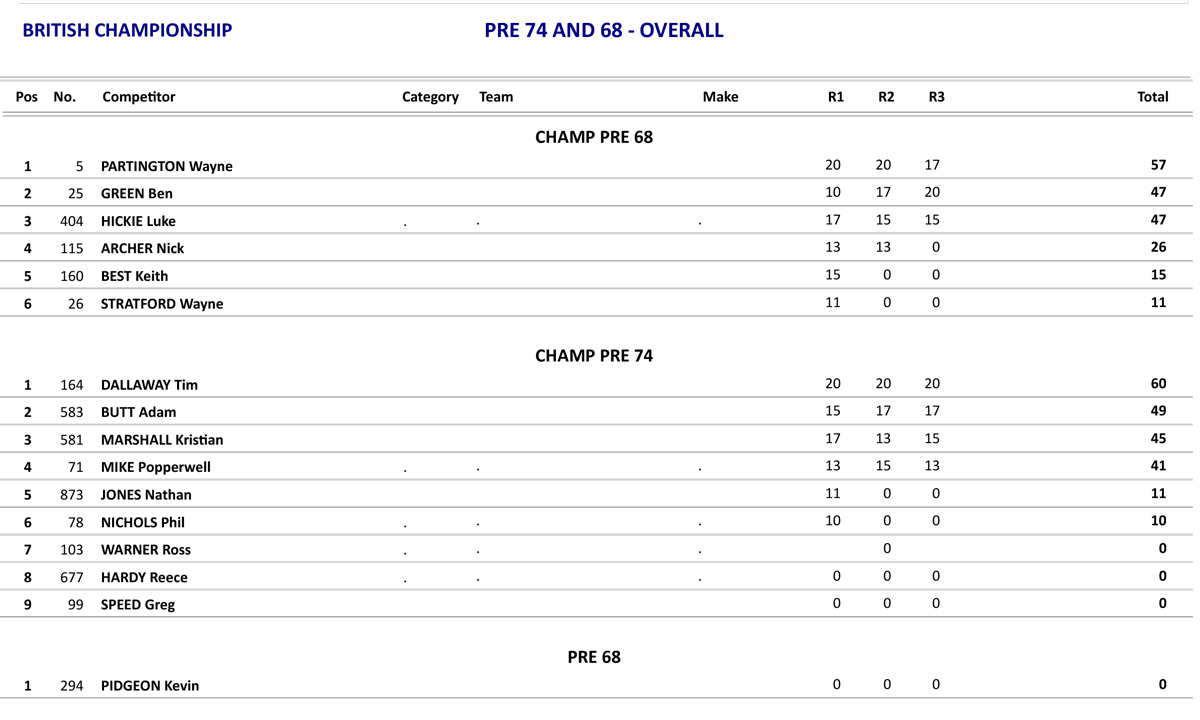Click the Competitor column header

click(138, 97)
